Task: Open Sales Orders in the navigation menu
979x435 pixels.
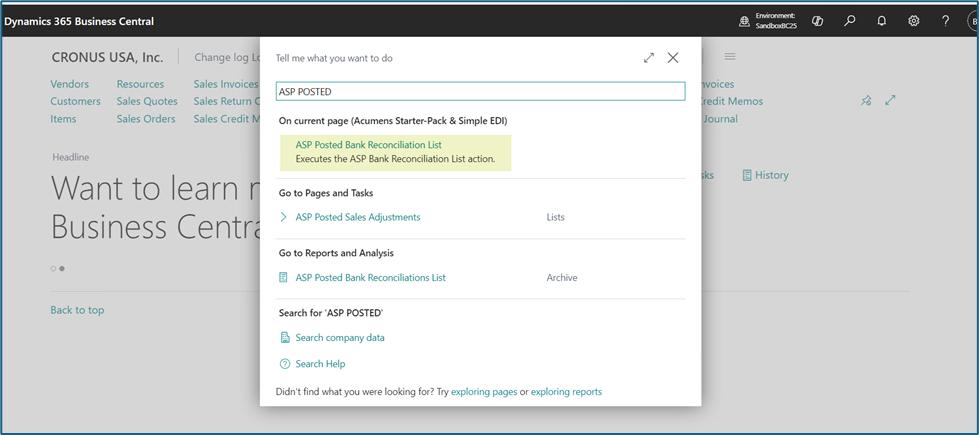Action: click(146, 119)
